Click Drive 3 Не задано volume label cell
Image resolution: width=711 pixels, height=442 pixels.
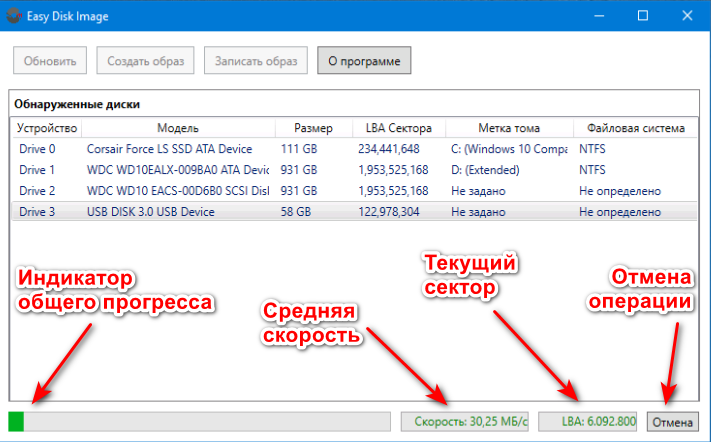tap(478, 212)
